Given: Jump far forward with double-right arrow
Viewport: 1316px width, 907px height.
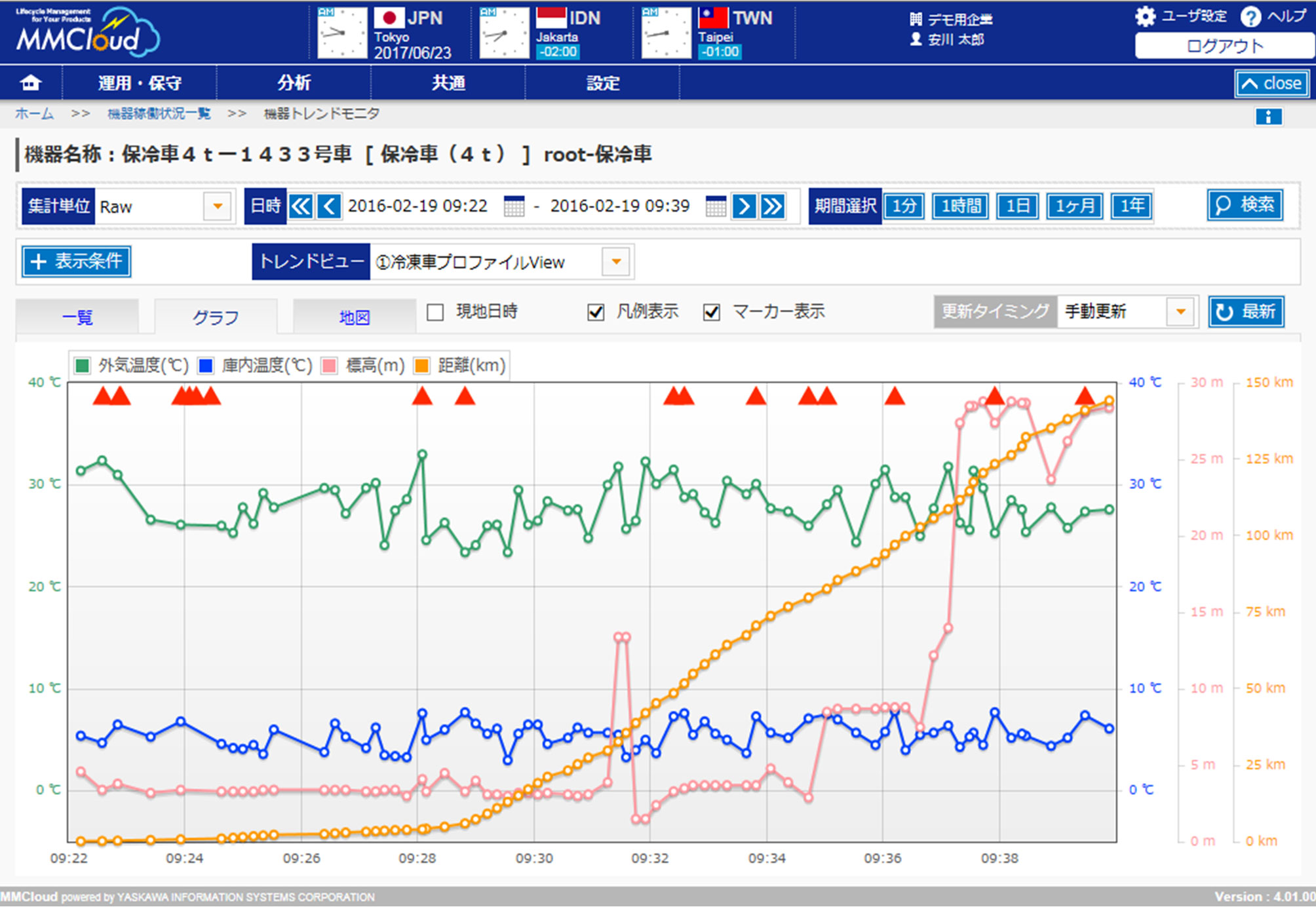Looking at the screenshot, I should 773,206.
